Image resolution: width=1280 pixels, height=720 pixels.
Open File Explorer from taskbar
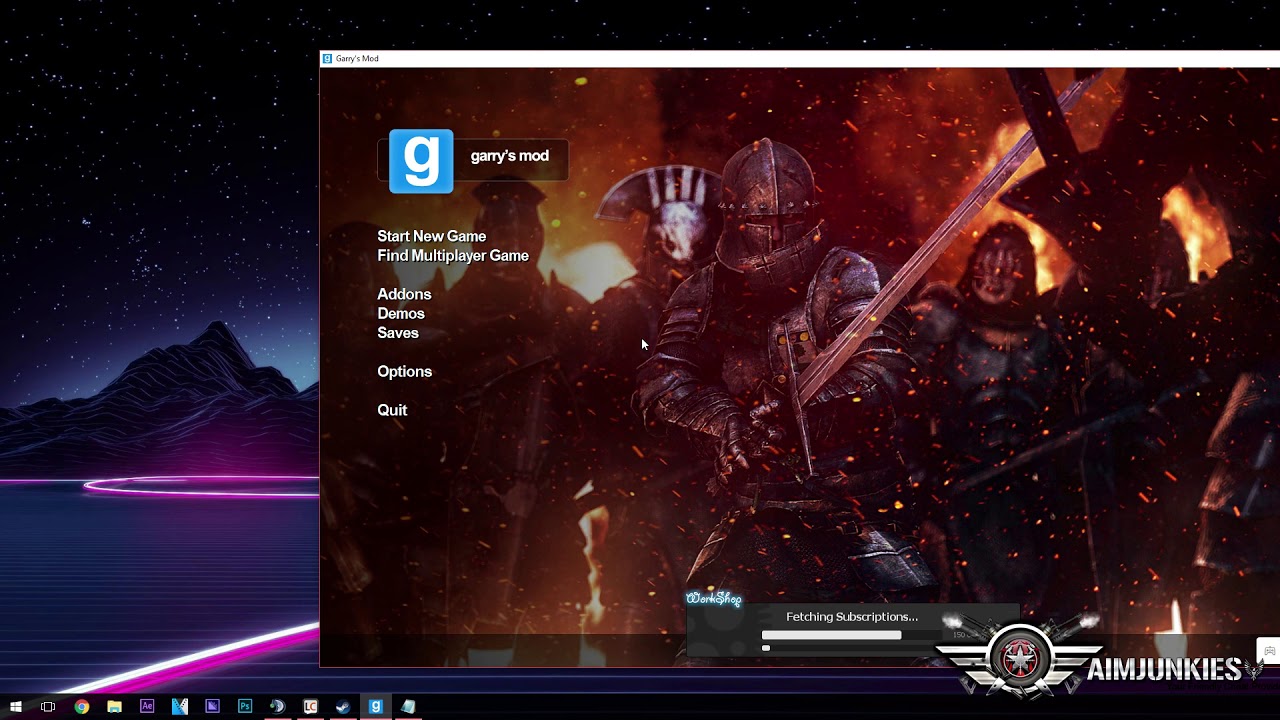114,707
